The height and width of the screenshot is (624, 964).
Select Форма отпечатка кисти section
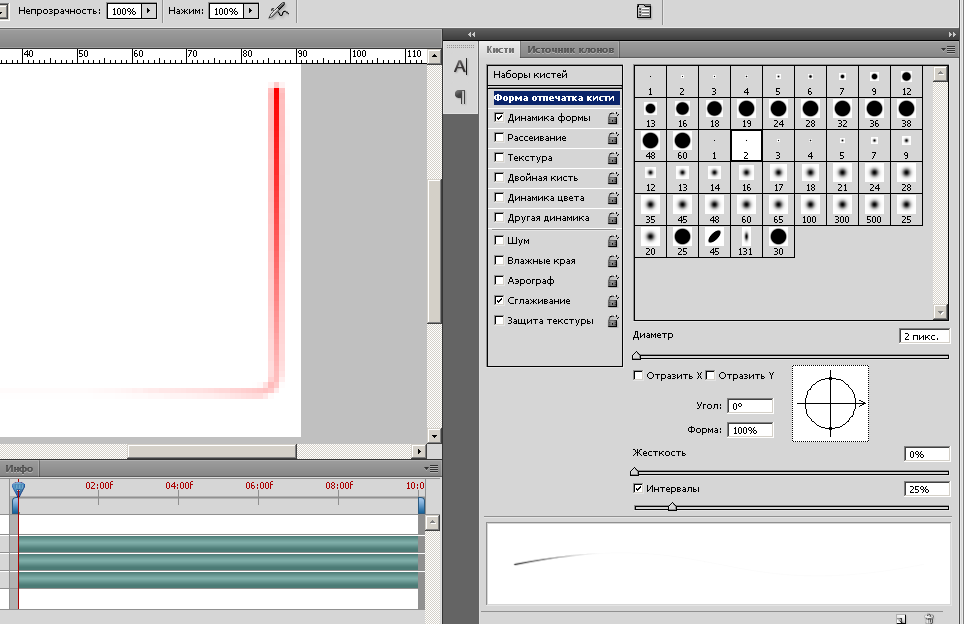555,98
